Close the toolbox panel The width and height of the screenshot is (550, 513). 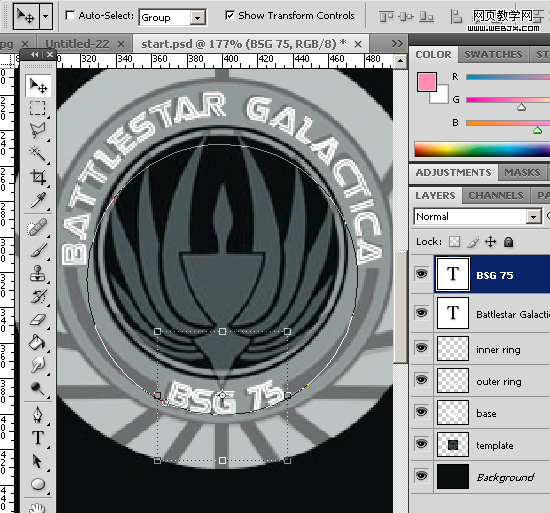point(50,54)
